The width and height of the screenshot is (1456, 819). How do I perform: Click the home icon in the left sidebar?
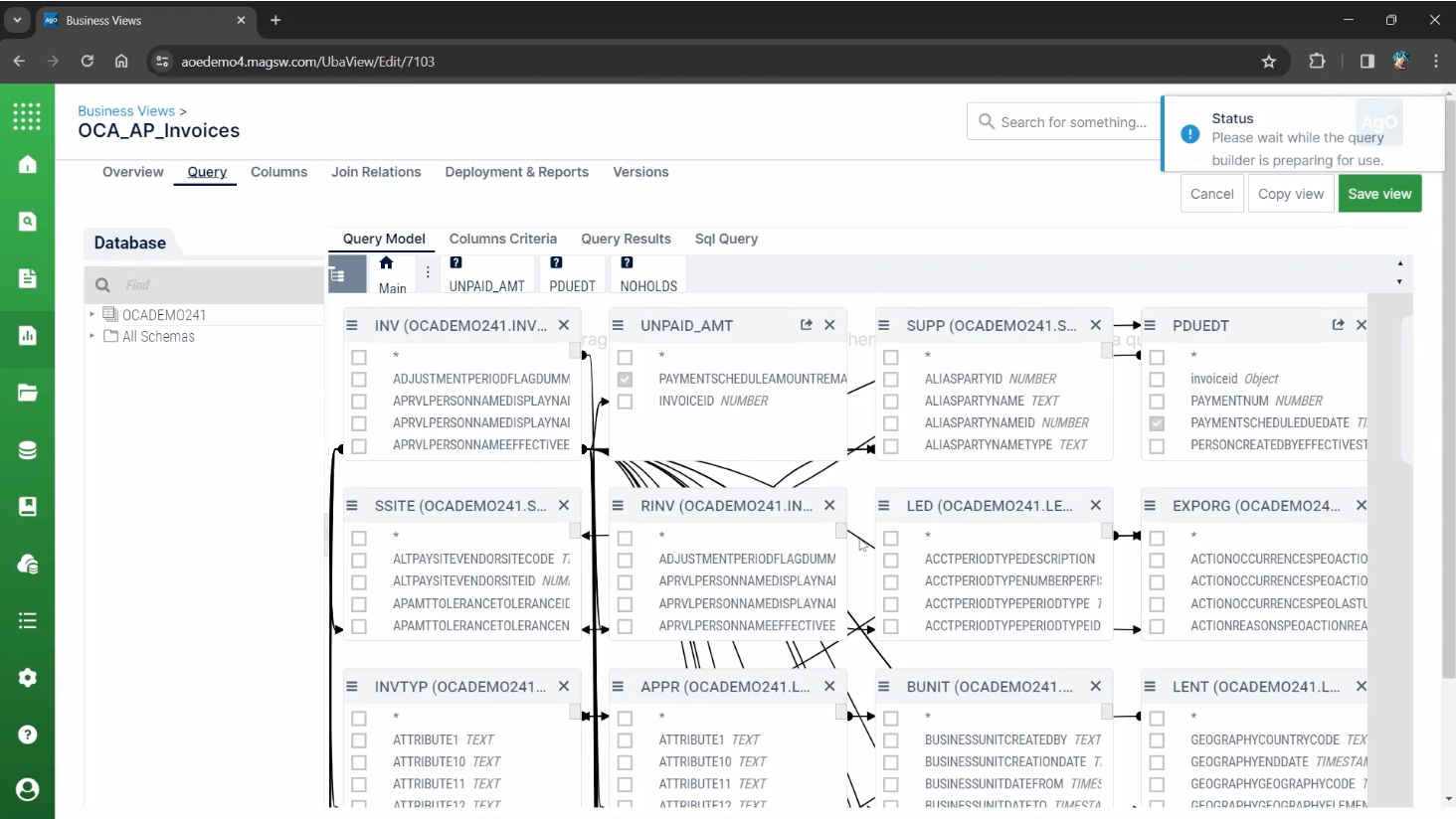[x=27, y=165]
